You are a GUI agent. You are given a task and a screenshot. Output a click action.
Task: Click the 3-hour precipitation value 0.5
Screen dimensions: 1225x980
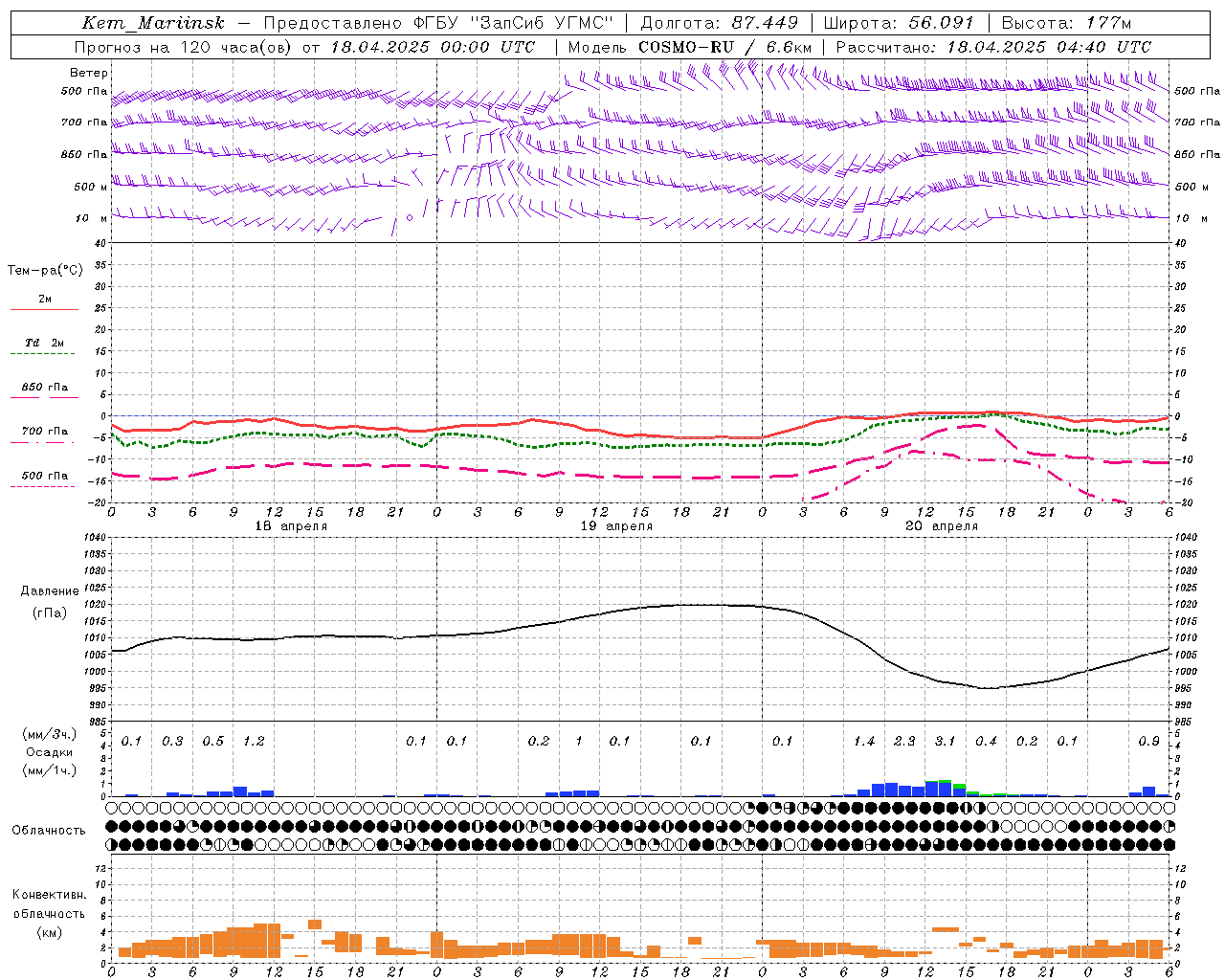[212, 742]
